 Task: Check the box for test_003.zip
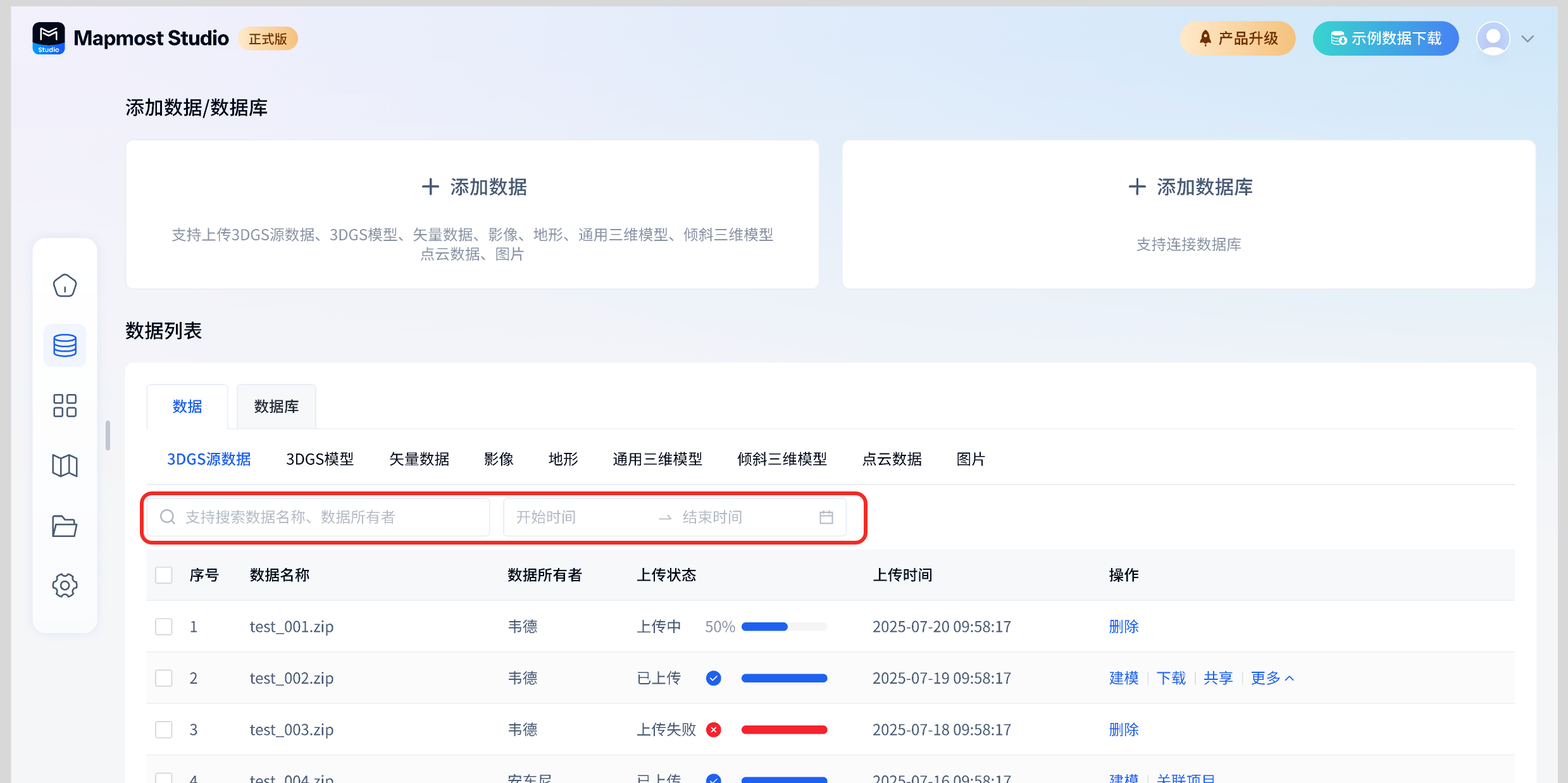coord(164,730)
